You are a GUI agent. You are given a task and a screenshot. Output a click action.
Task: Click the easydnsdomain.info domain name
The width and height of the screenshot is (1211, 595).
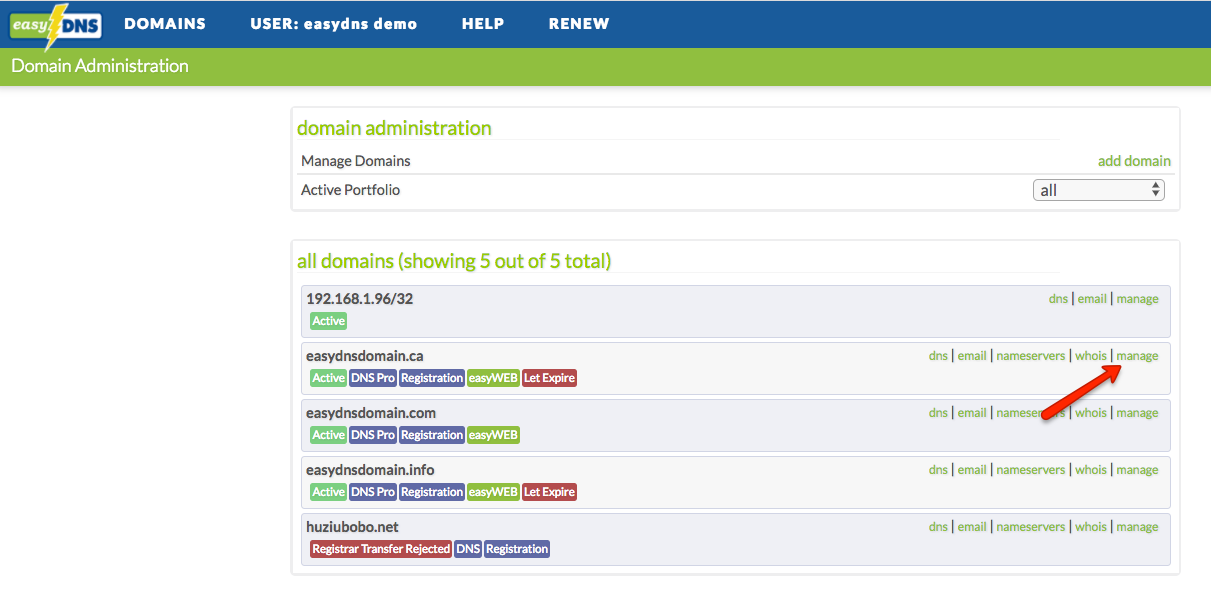[x=370, y=470]
